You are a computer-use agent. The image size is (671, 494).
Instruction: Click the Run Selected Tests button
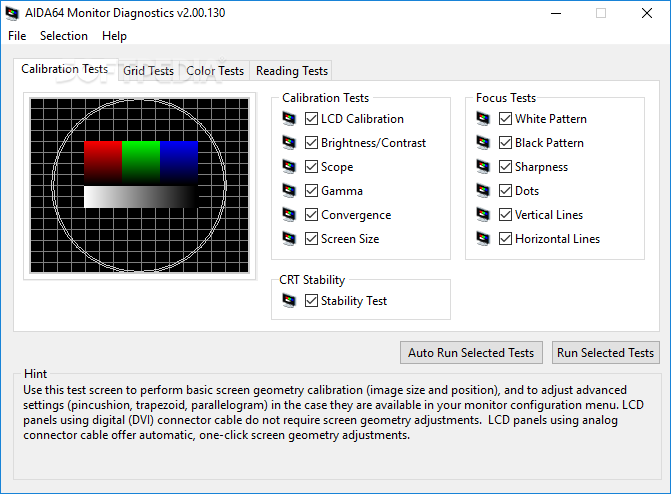[606, 353]
